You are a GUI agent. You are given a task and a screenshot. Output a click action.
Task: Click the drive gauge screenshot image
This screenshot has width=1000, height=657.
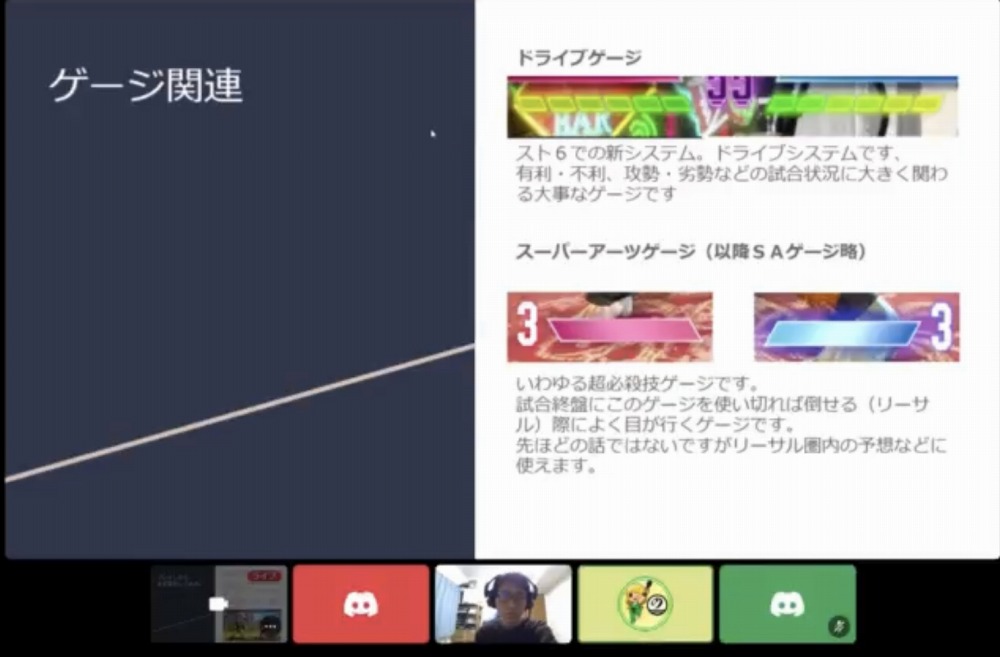[x=733, y=107]
